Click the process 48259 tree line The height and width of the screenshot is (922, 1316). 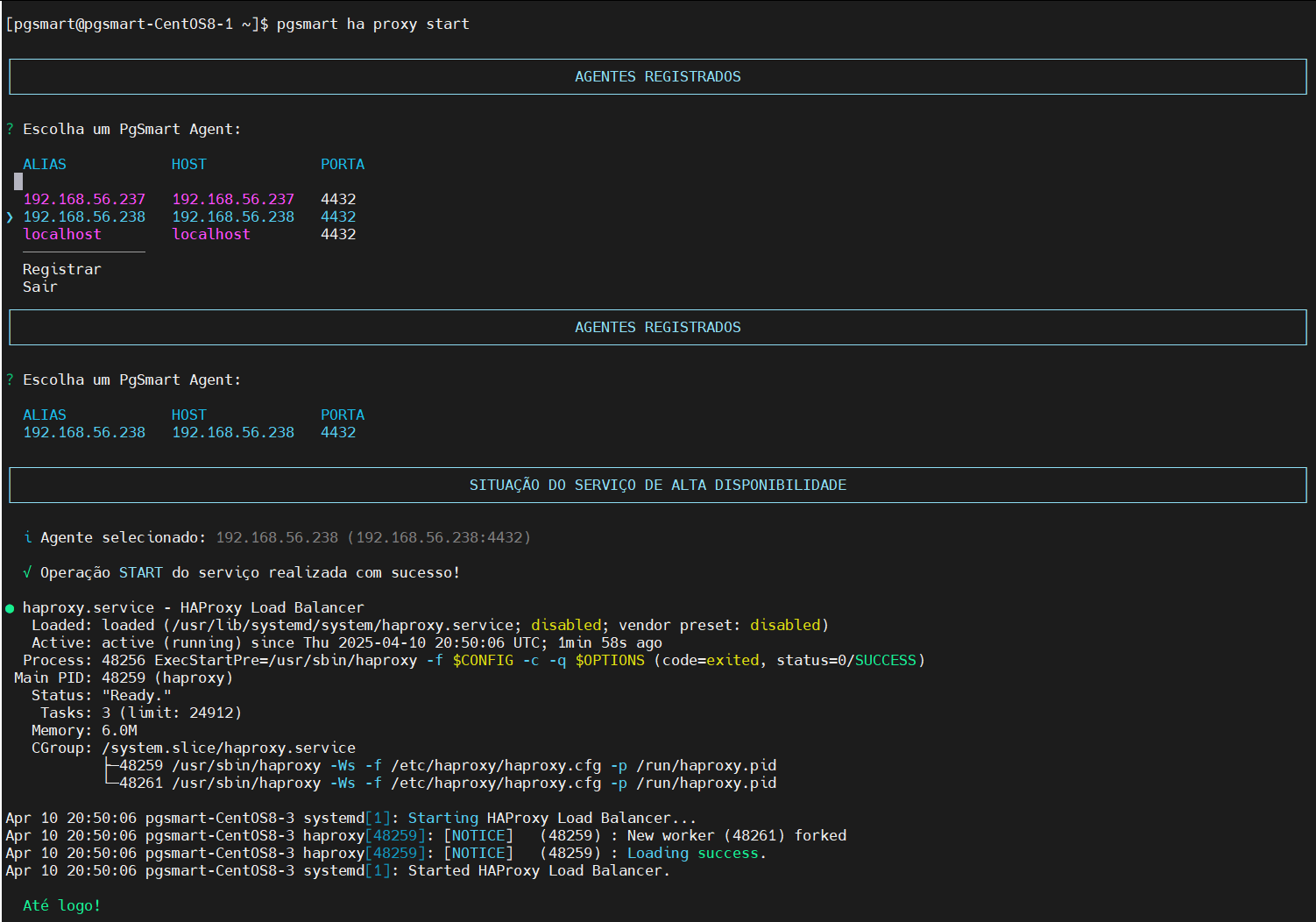(x=441, y=765)
